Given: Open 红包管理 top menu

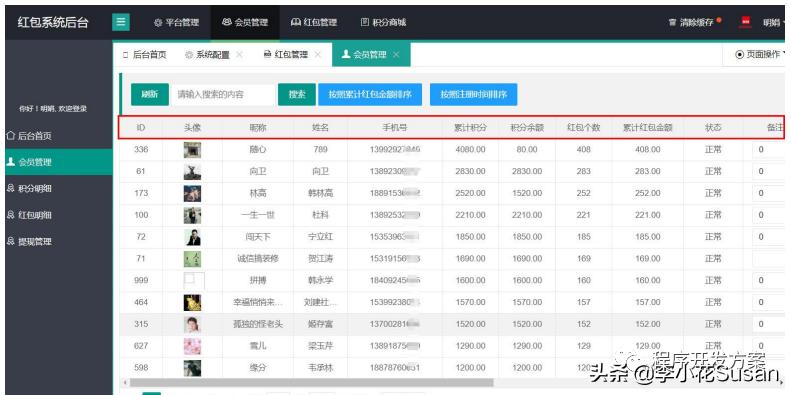Looking at the screenshot, I should 314,23.
